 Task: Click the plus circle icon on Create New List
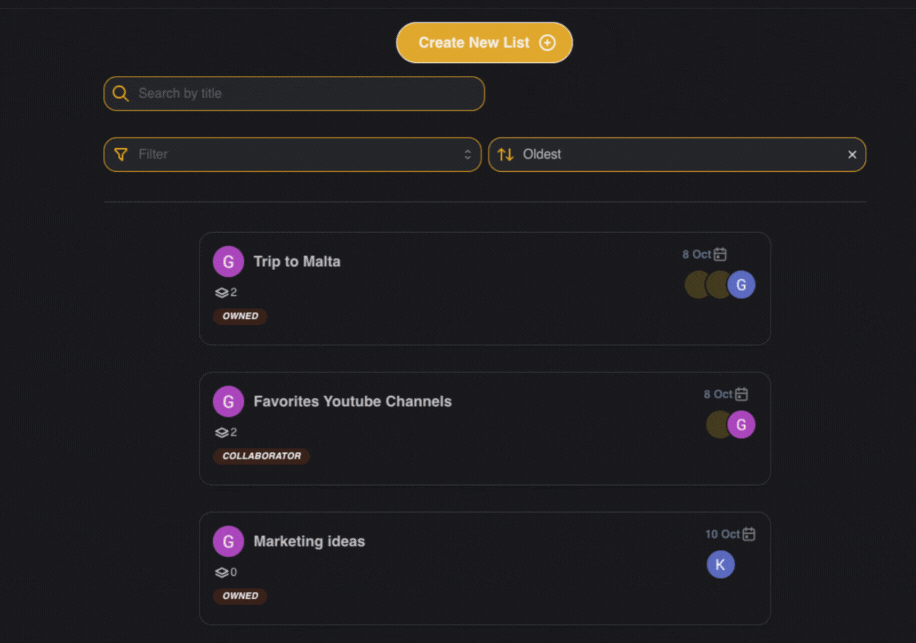click(x=547, y=43)
